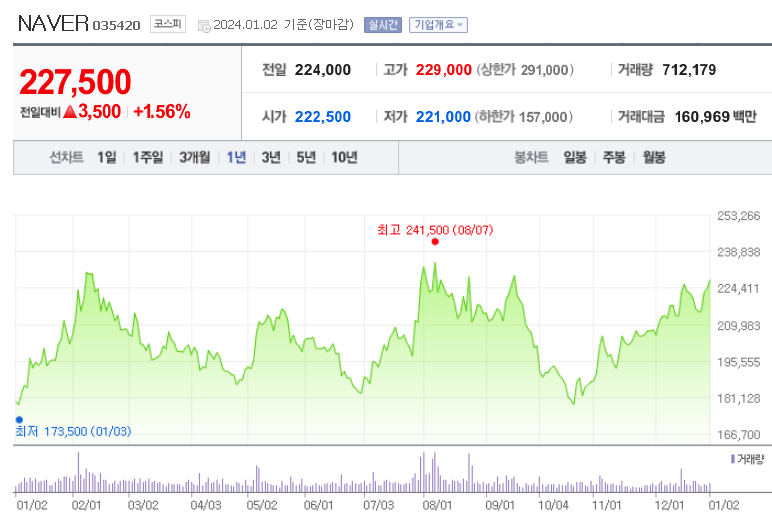Choose the 1년 chart range
Image resolution: width=772 pixels, height=531 pixels.
236,157
